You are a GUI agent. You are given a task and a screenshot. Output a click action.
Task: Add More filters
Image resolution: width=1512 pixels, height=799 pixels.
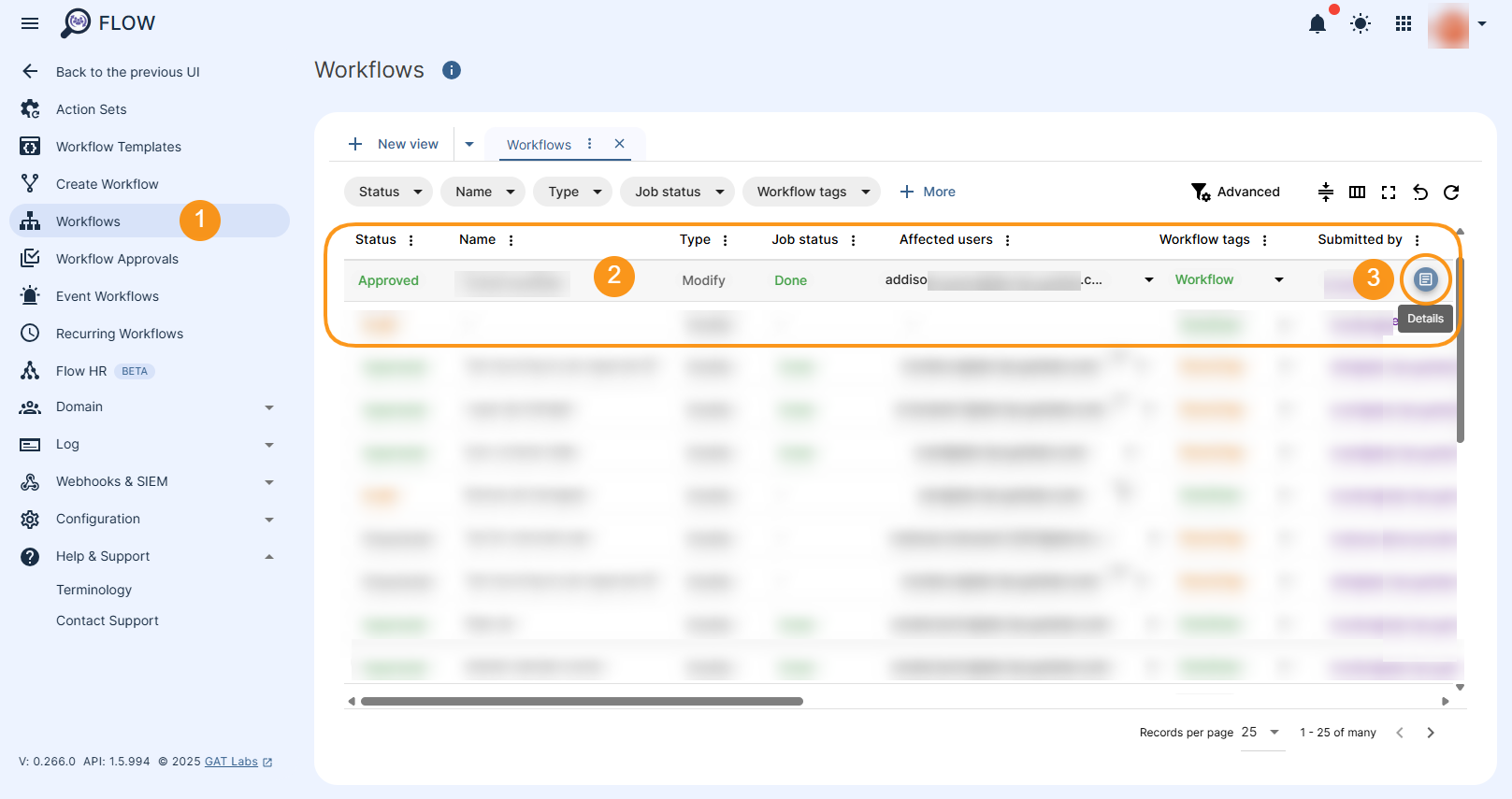[927, 192]
